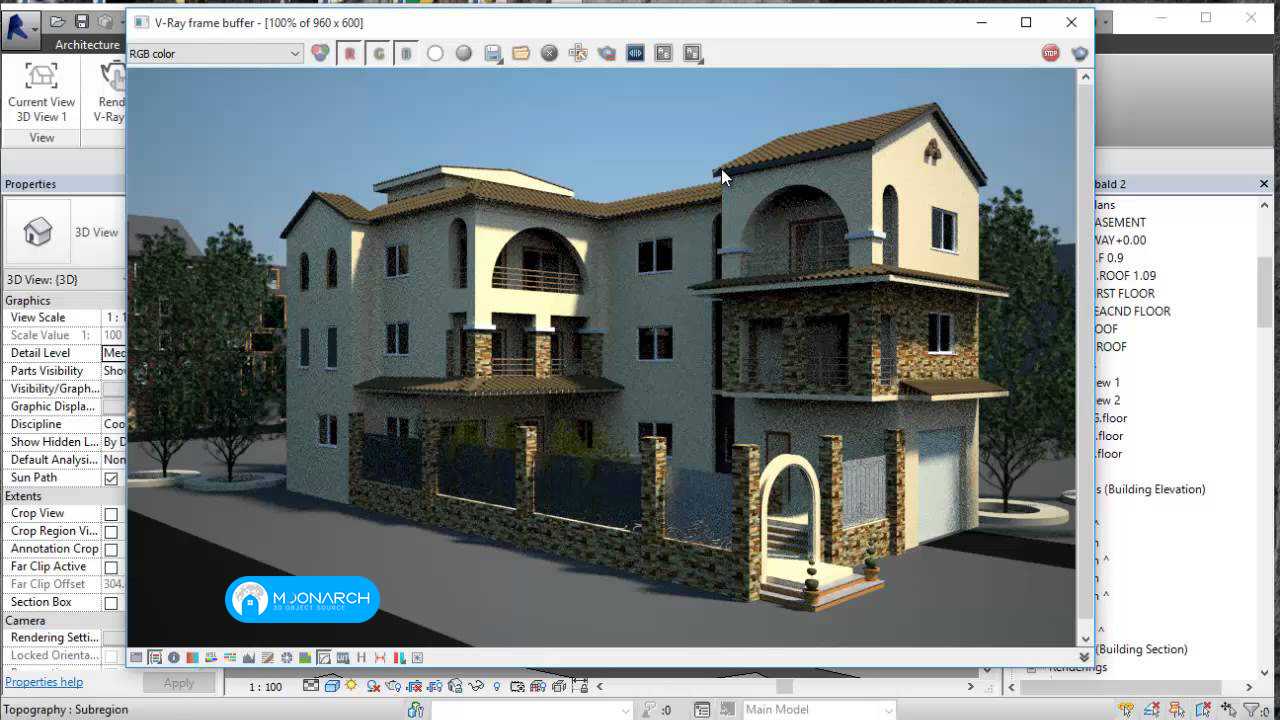This screenshot has height=720, width=1280.
Task: Select SEACND FLOOR view in Project Browser
Action: coord(1133,311)
